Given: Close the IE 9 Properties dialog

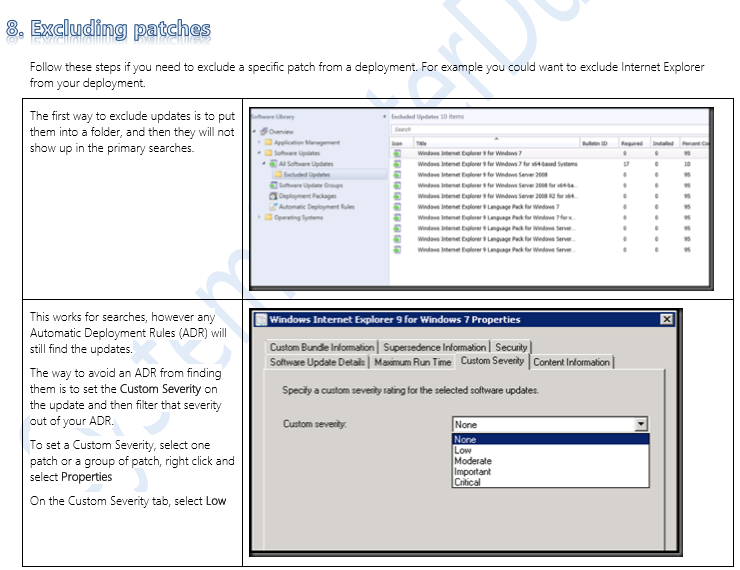Looking at the screenshot, I should coord(666,319).
